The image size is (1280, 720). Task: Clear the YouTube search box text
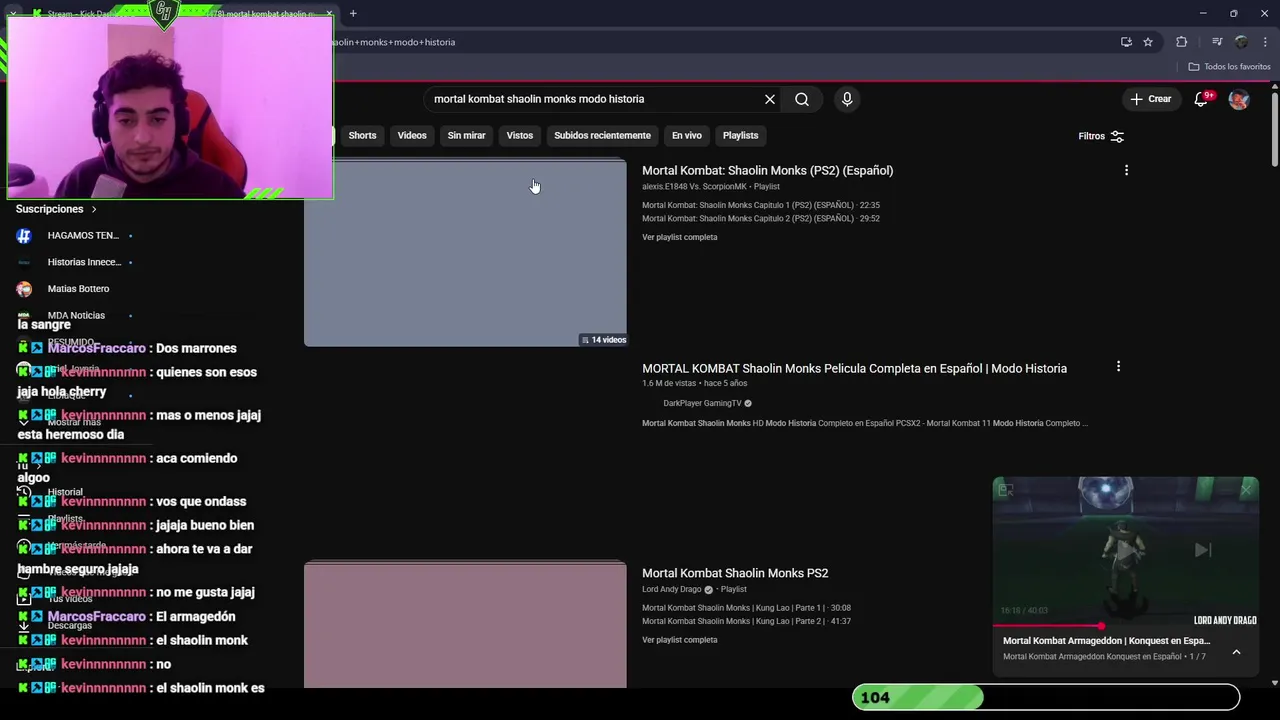(770, 99)
